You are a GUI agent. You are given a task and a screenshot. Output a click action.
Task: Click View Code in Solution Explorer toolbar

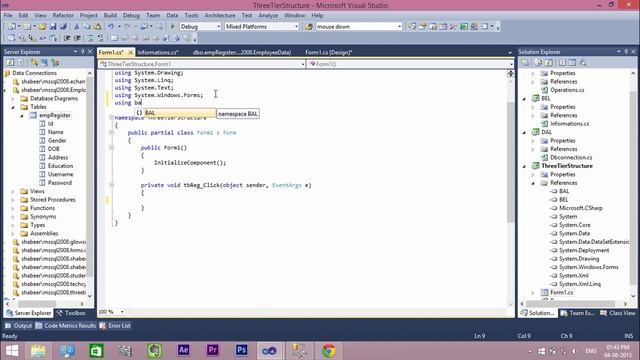(562, 62)
